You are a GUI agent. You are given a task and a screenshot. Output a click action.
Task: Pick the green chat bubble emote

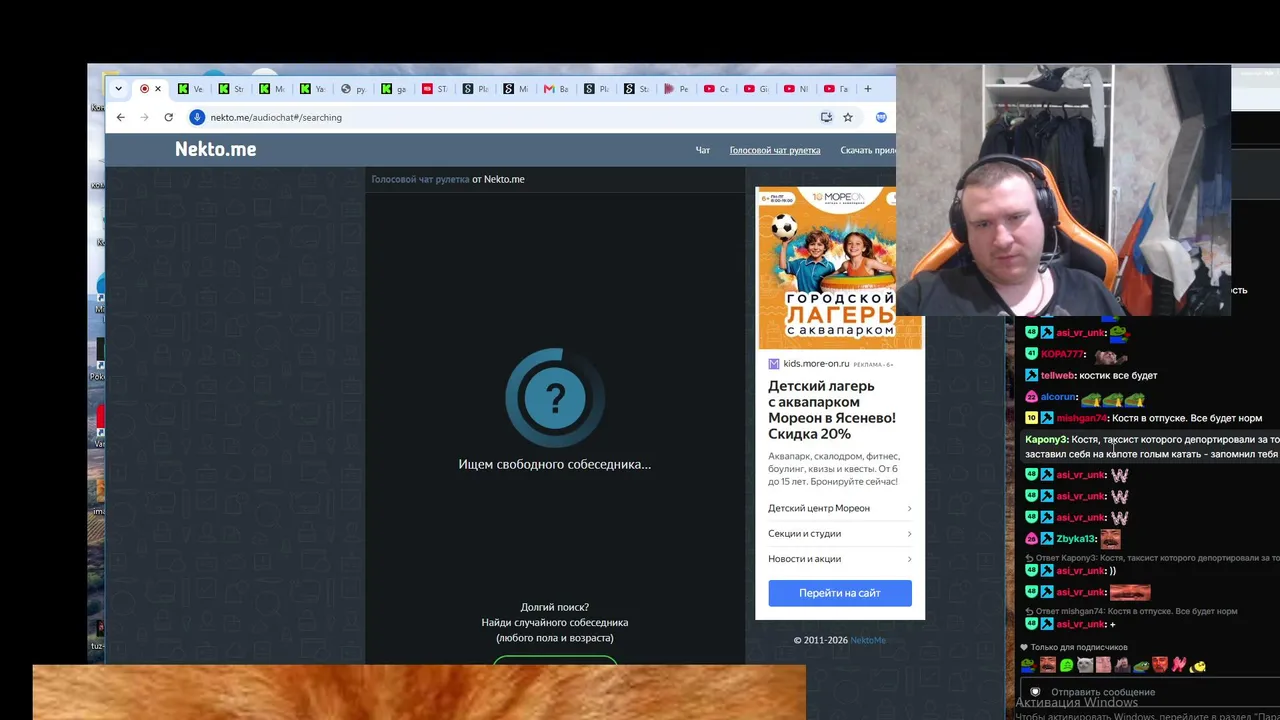click(1067, 665)
